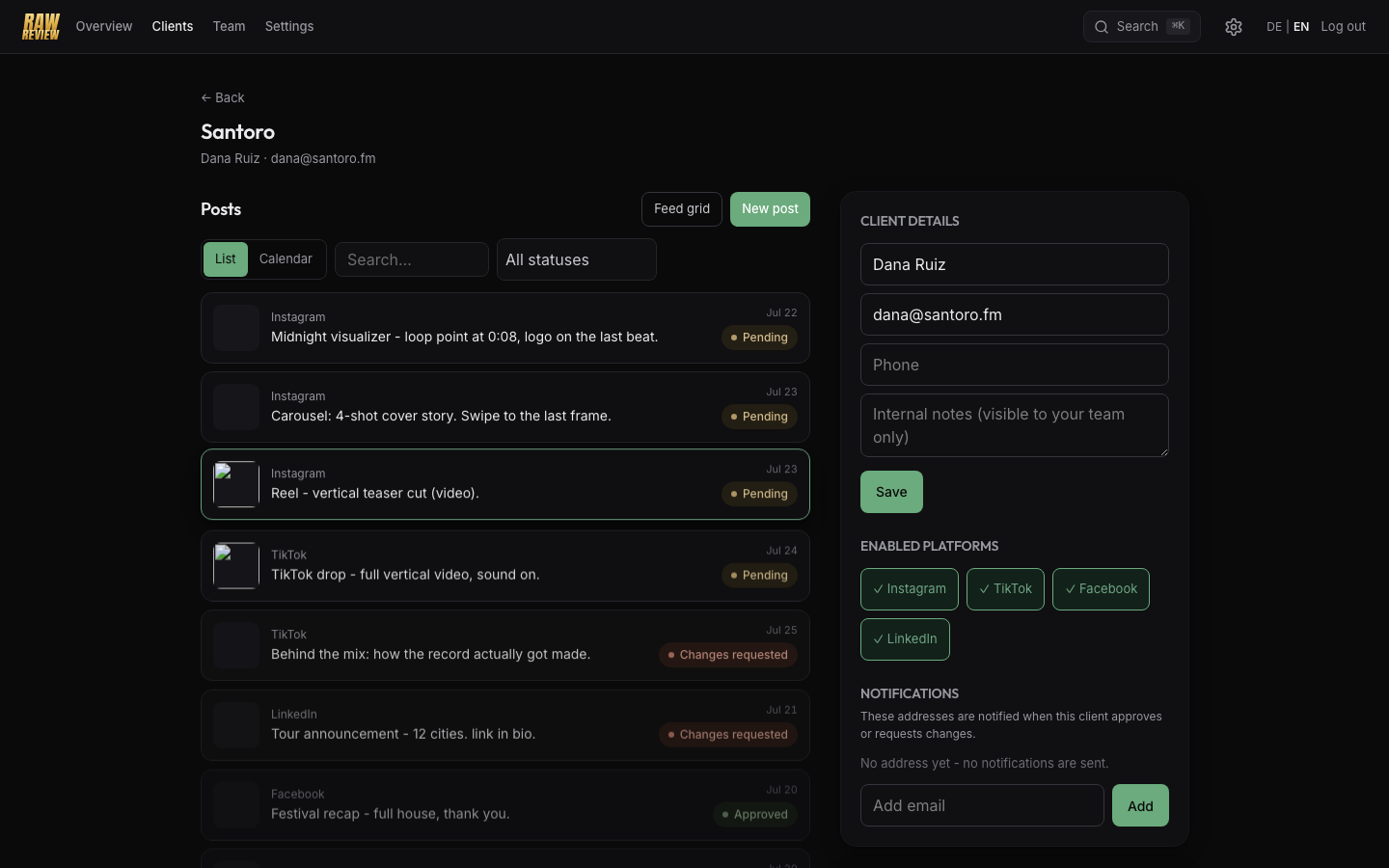Open the TikTok drop post thumbnail

pyautogui.click(x=236, y=566)
